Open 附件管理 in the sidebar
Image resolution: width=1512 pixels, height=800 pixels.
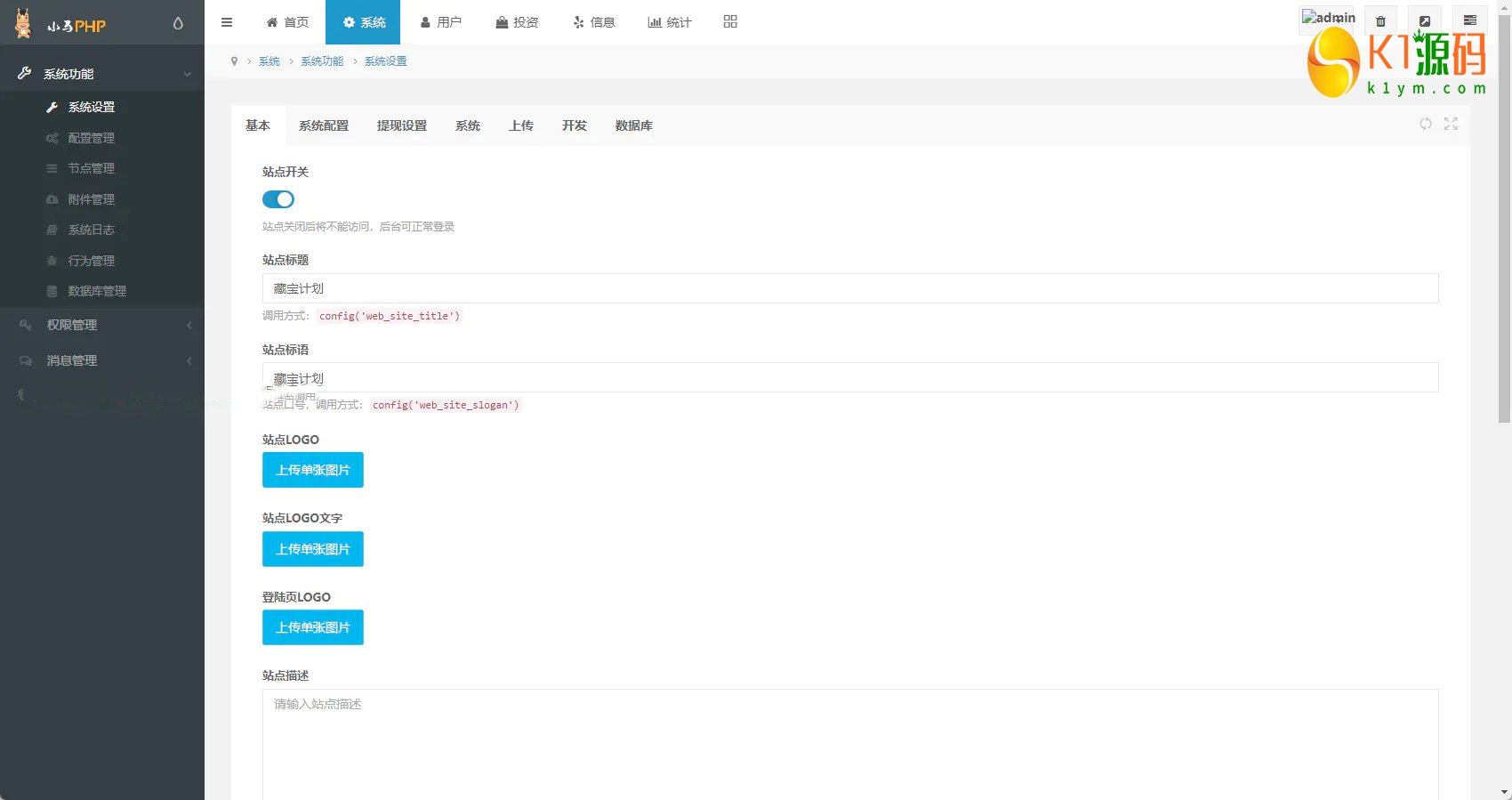(92, 199)
